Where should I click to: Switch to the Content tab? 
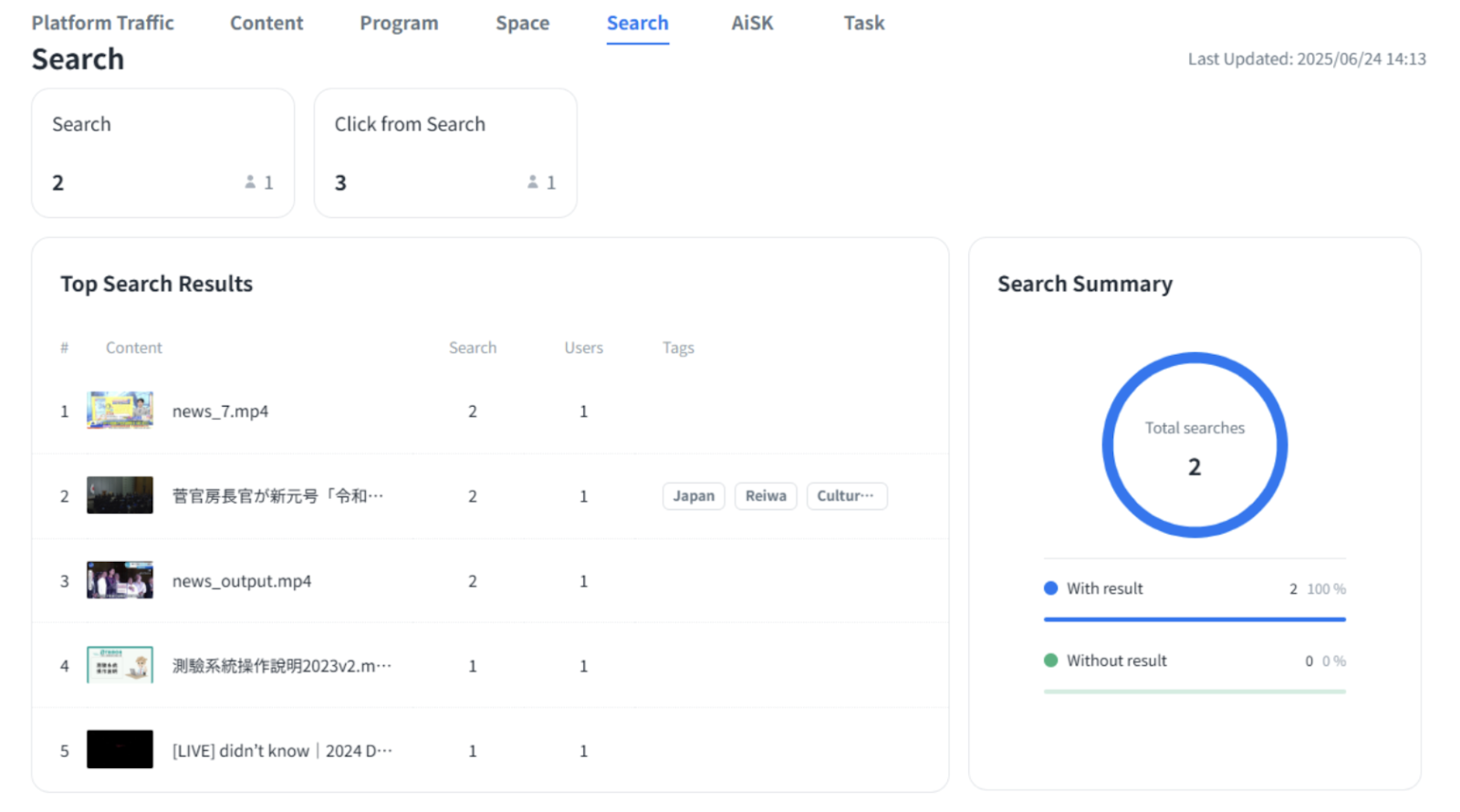(x=266, y=23)
